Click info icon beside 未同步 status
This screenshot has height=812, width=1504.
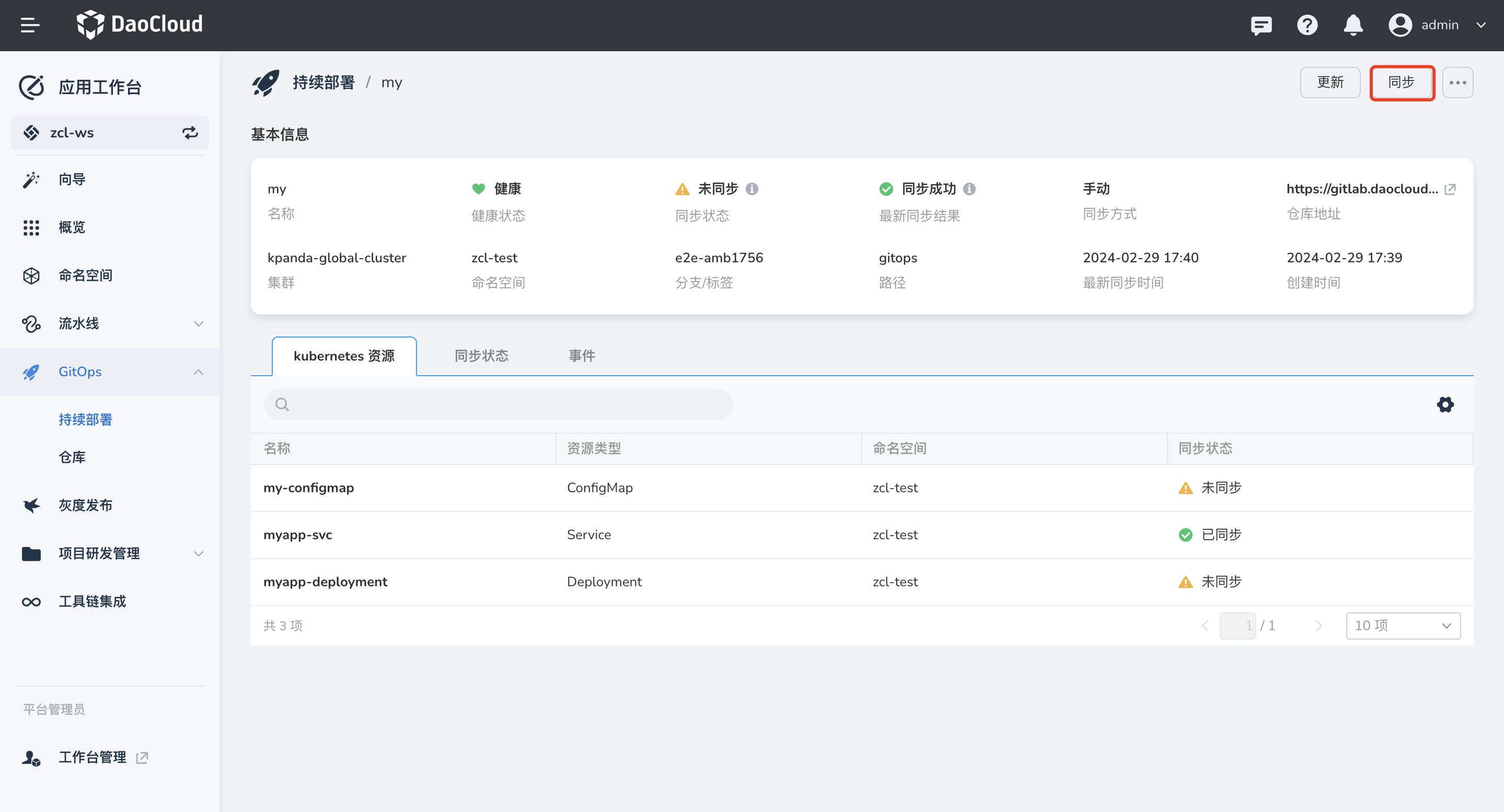pyautogui.click(x=752, y=189)
